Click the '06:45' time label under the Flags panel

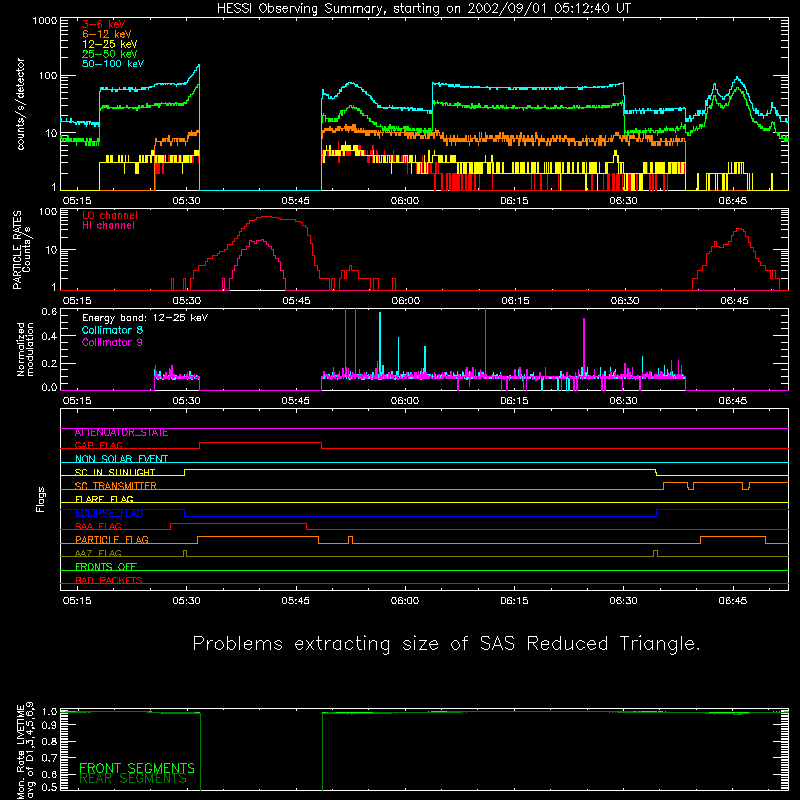click(x=732, y=601)
